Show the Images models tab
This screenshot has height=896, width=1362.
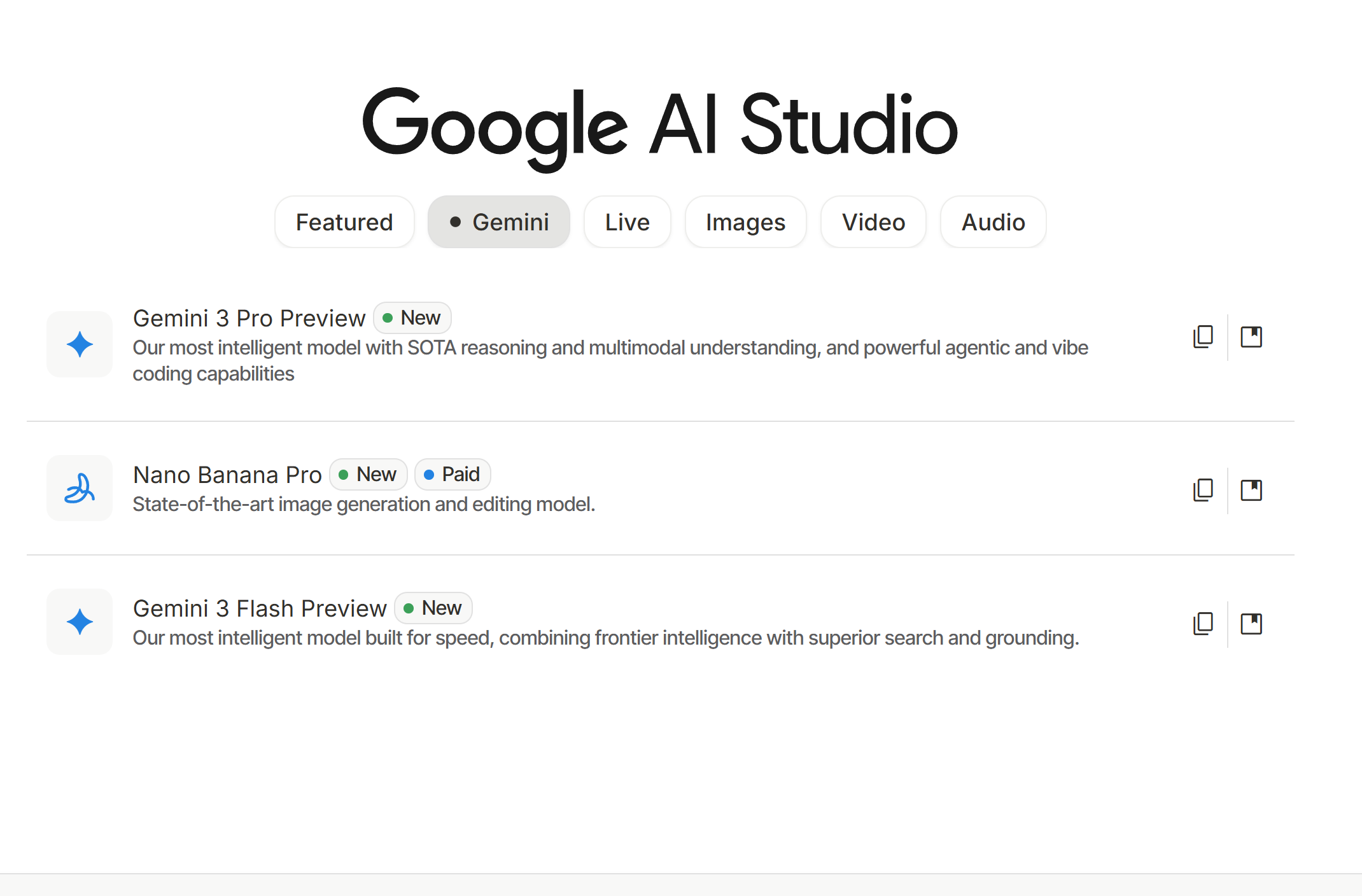pos(745,222)
